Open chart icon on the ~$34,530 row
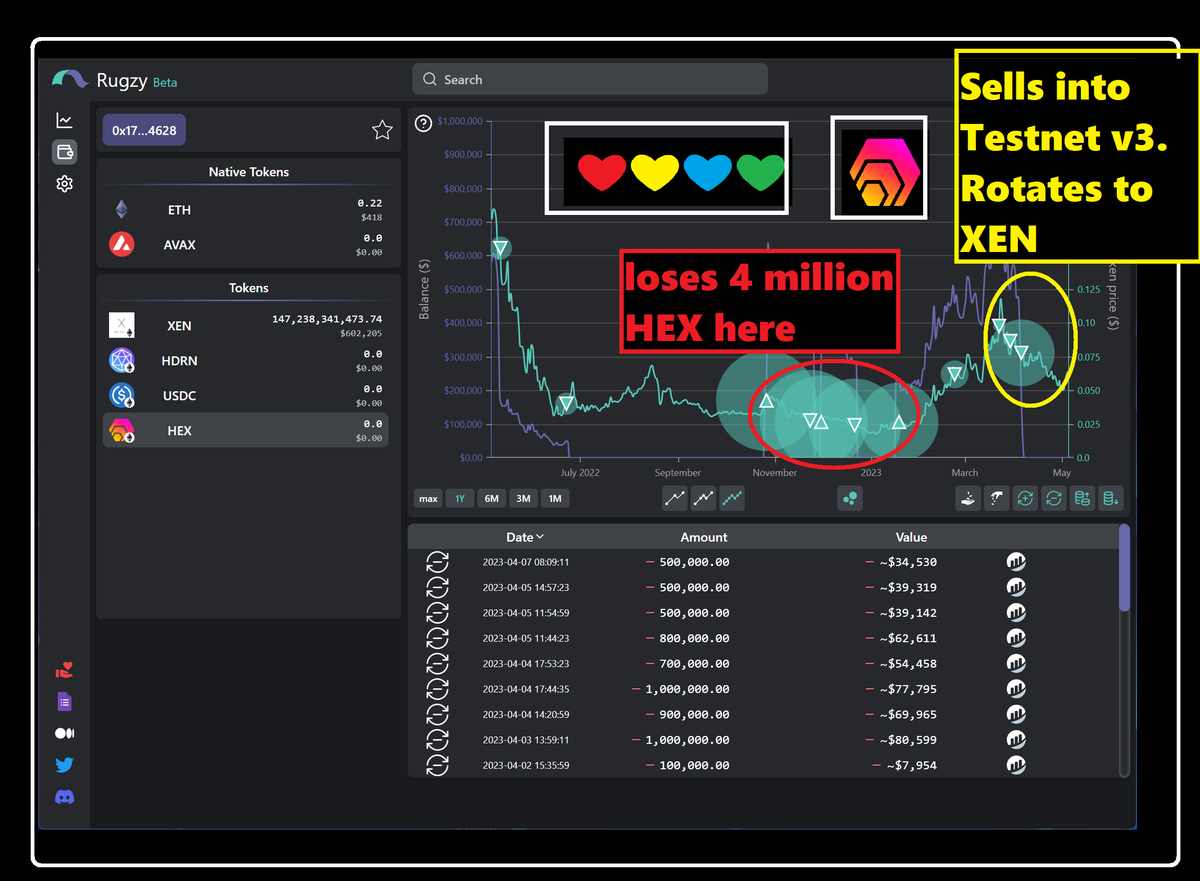Viewport: 1200px width, 881px height. point(1016,562)
